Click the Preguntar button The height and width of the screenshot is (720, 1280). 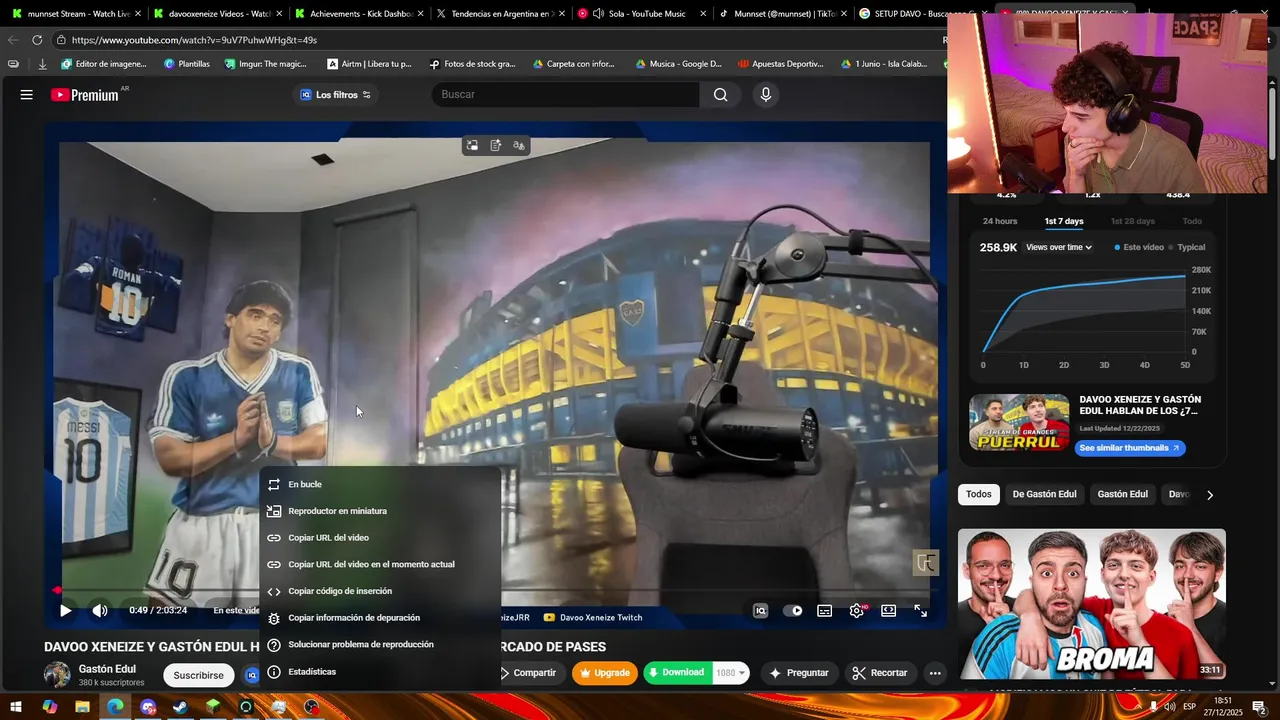pyautogui.click(x=798, y=673)
